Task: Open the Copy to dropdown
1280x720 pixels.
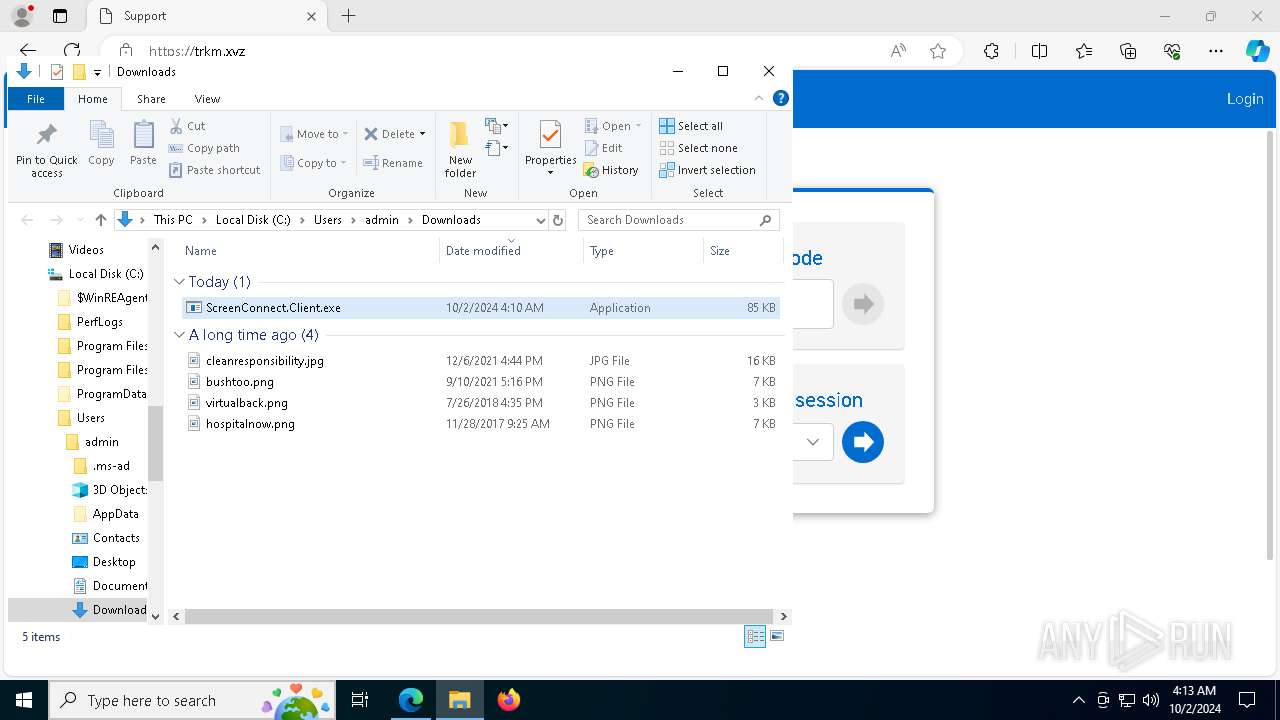Action: [x=314, y=163]
